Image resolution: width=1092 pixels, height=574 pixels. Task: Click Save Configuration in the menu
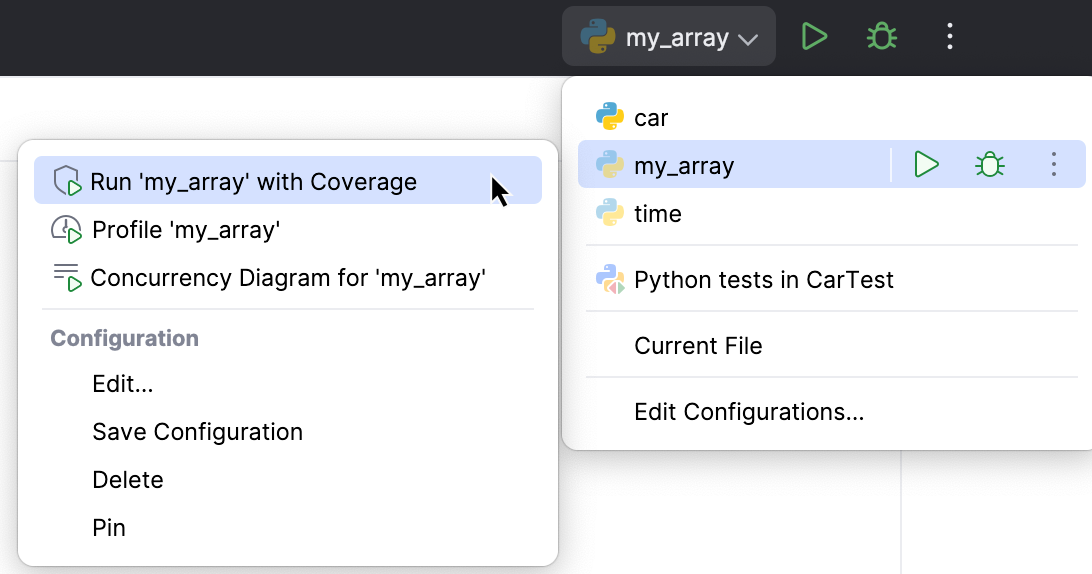point(197,432)
